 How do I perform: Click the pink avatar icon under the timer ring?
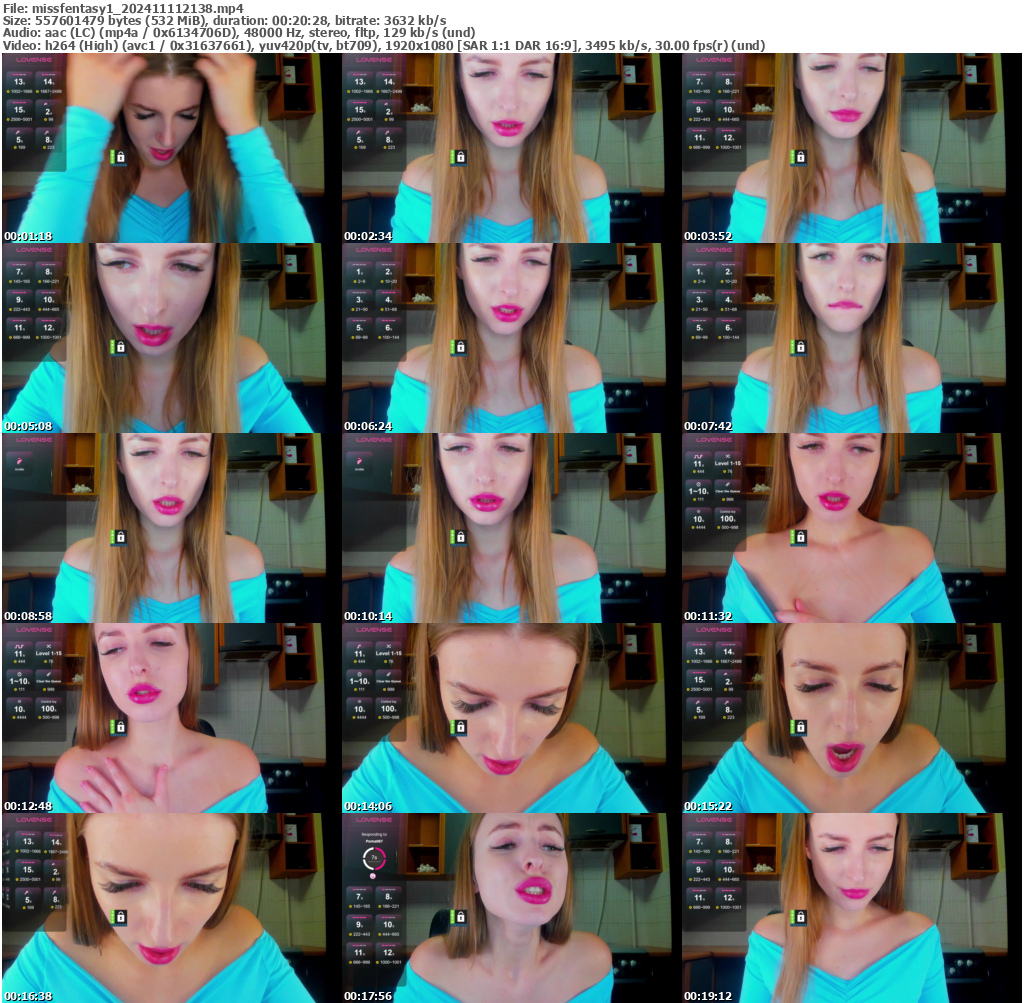coord(373,876)
